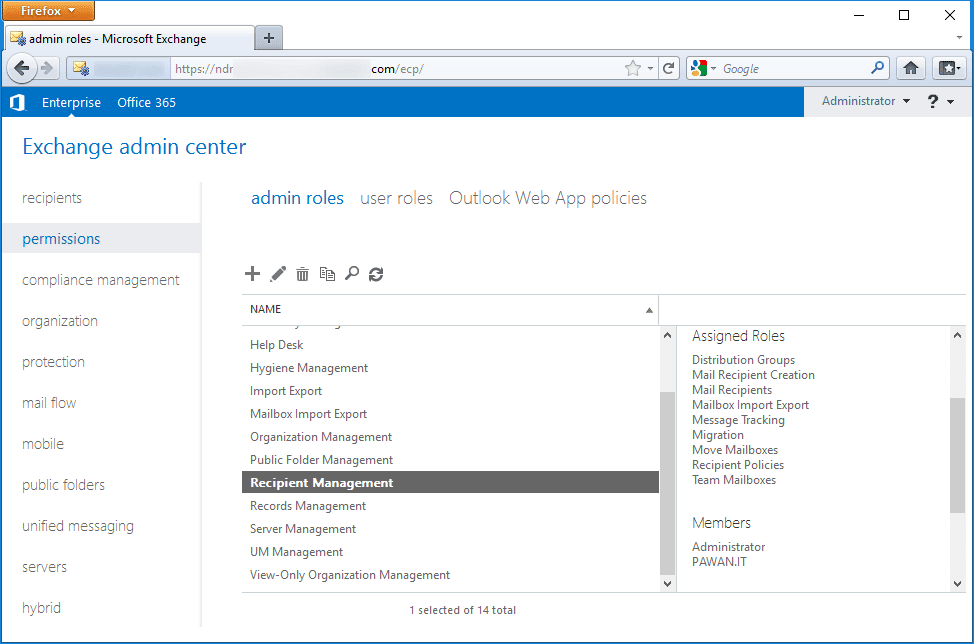The height and width of the screenshot is (644, 974).
Task: Select View-Only Organization Management role group
Action: point(450,574)
